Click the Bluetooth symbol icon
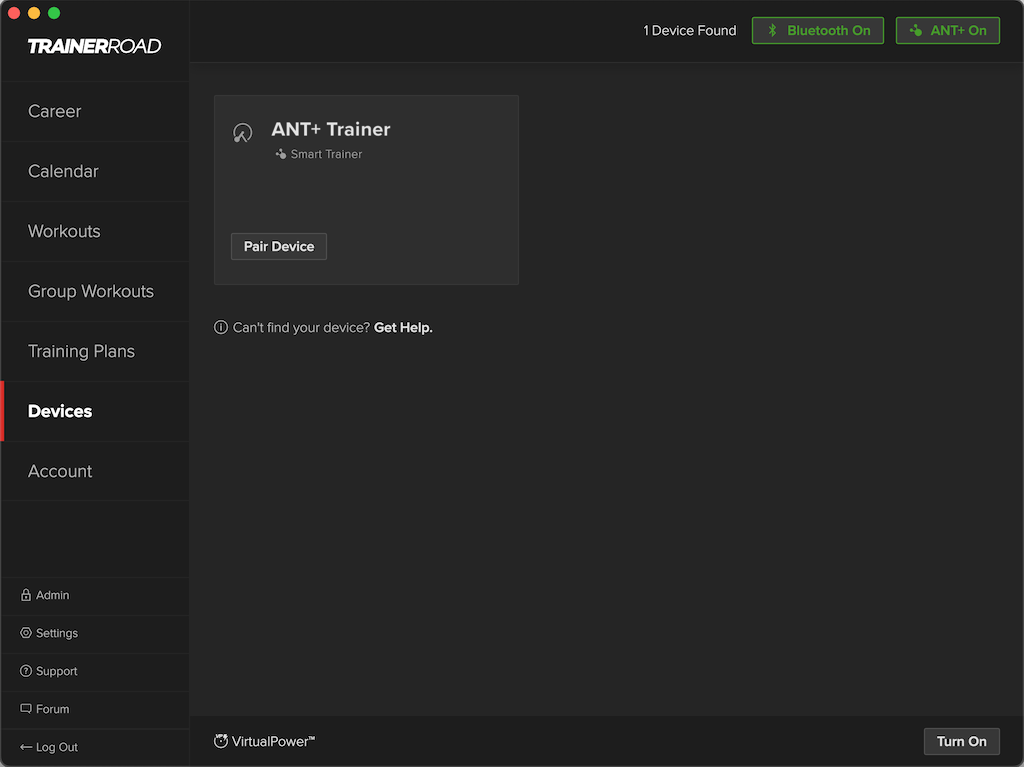The image size is (1024, 767). [x=773, y=30]
